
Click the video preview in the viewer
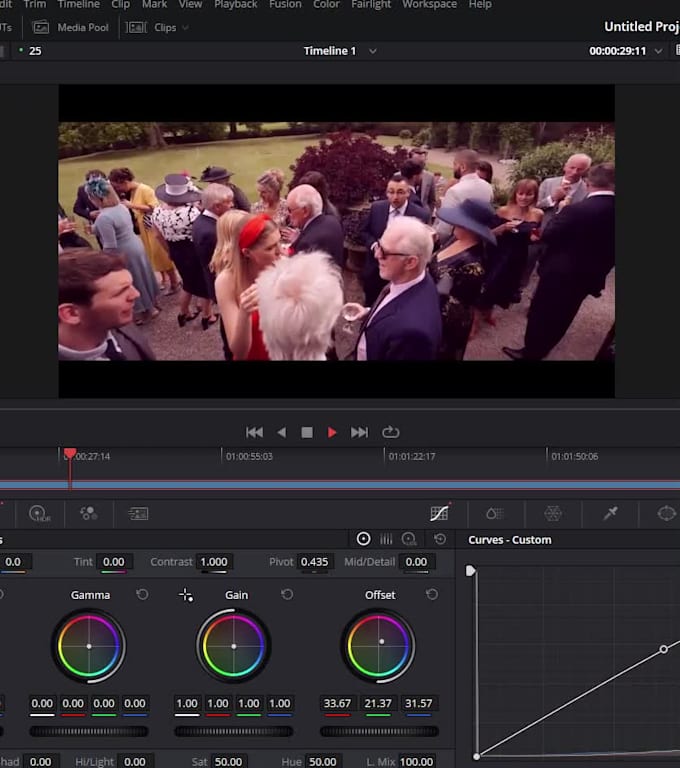(337, 241)
